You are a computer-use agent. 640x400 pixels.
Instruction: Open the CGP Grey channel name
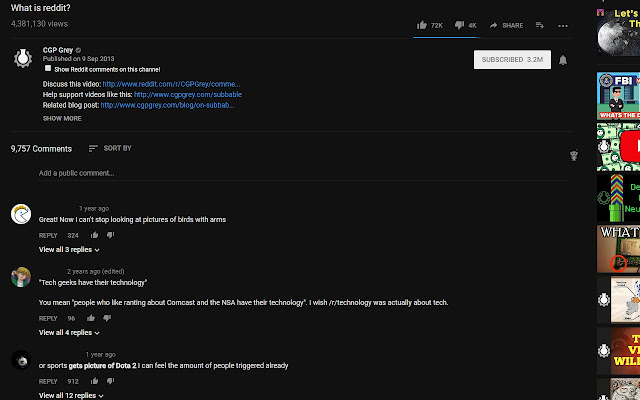[x=58, y=50]
